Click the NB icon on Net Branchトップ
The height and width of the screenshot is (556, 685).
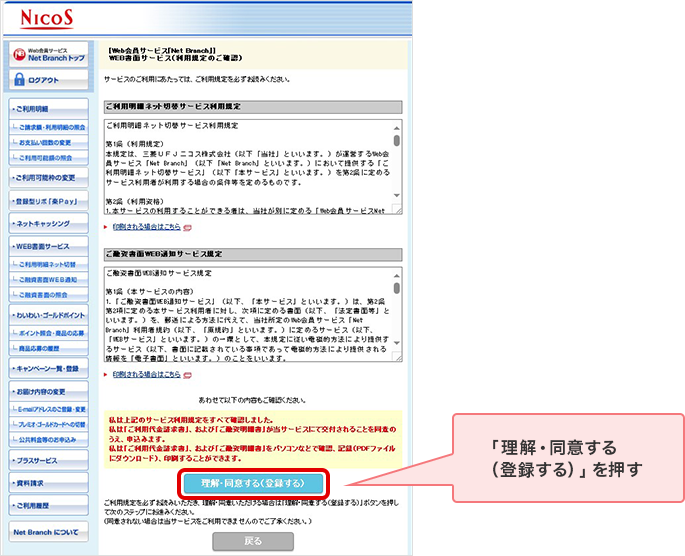(19, 55)
